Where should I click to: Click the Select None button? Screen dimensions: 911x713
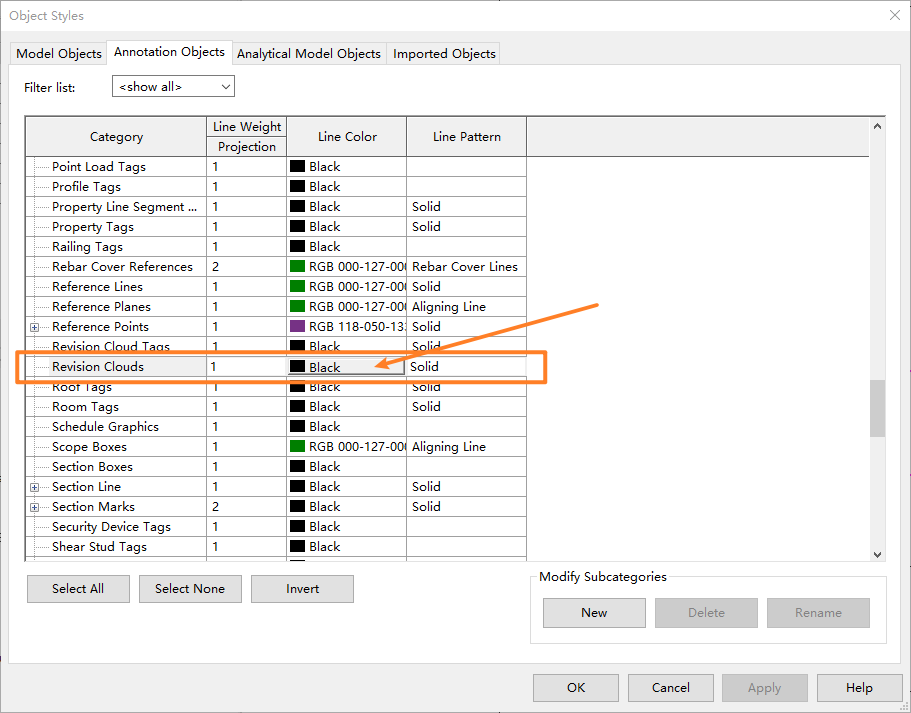pyautogui.click(x=190, y=588)
